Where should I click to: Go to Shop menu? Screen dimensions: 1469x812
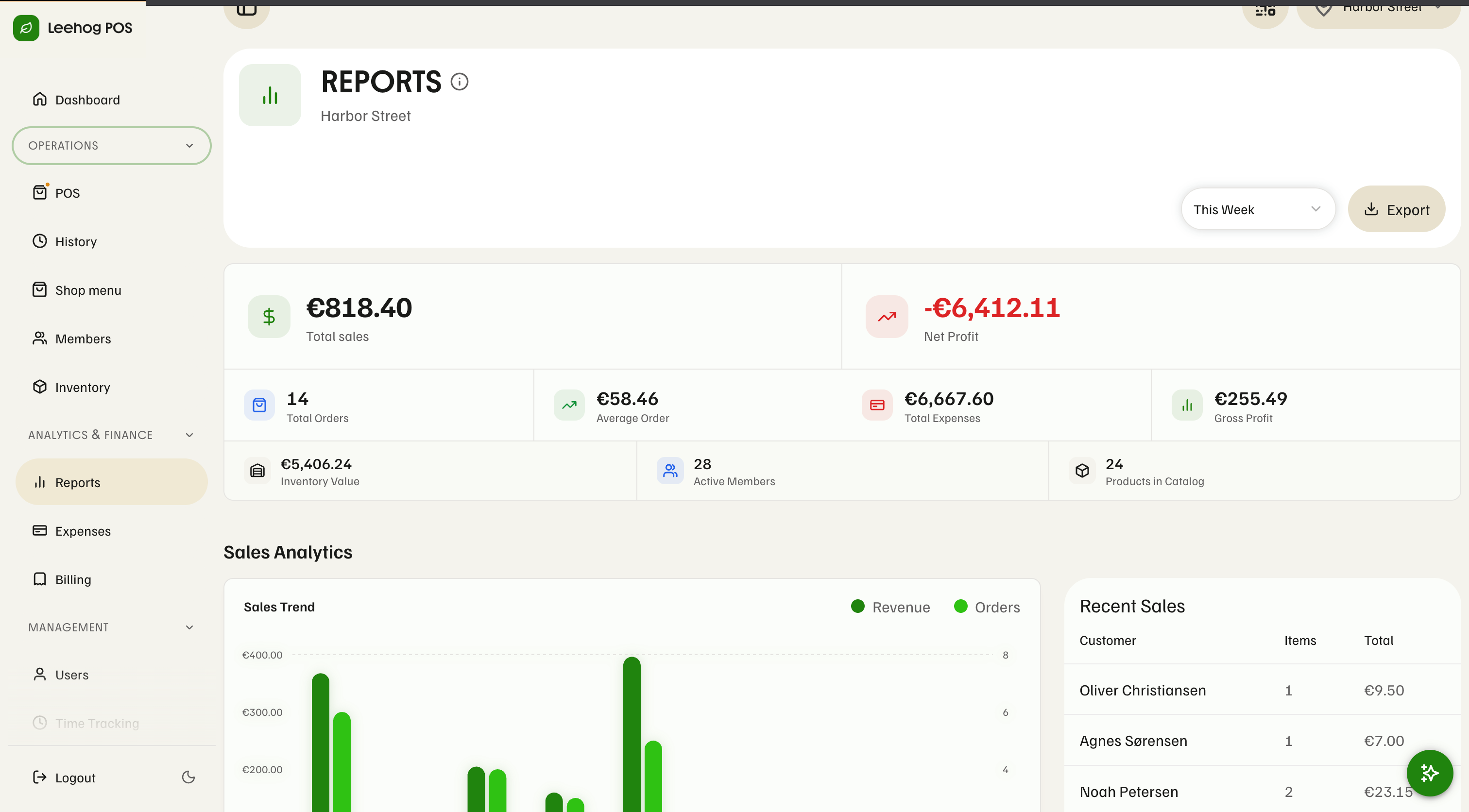(111, 290)
